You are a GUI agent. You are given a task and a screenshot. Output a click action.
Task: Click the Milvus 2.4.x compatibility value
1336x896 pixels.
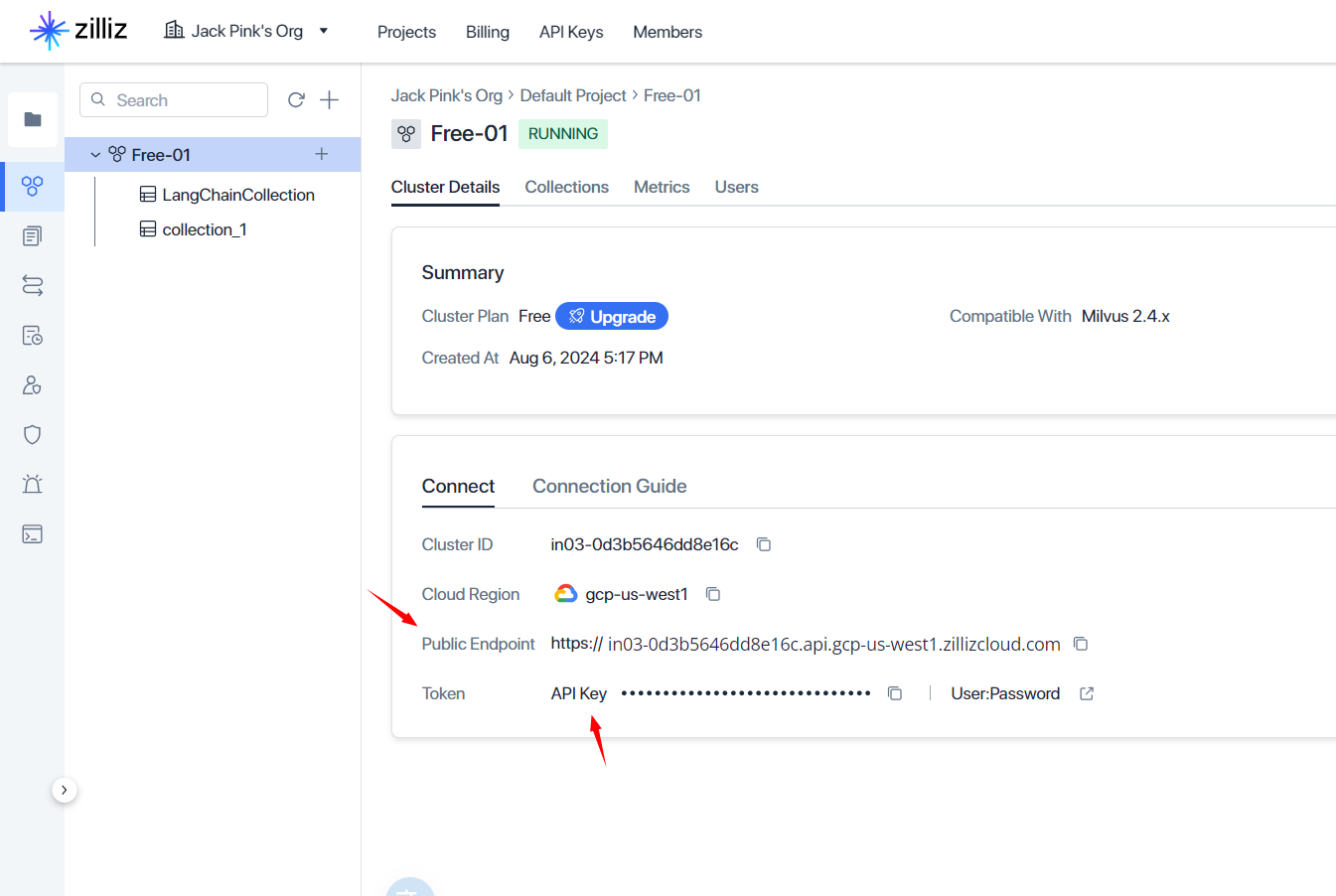click(x=1125, y=316)
